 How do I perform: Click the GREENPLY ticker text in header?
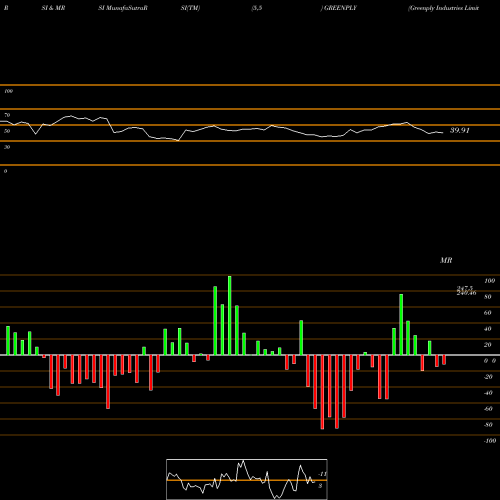coord(340,8)
